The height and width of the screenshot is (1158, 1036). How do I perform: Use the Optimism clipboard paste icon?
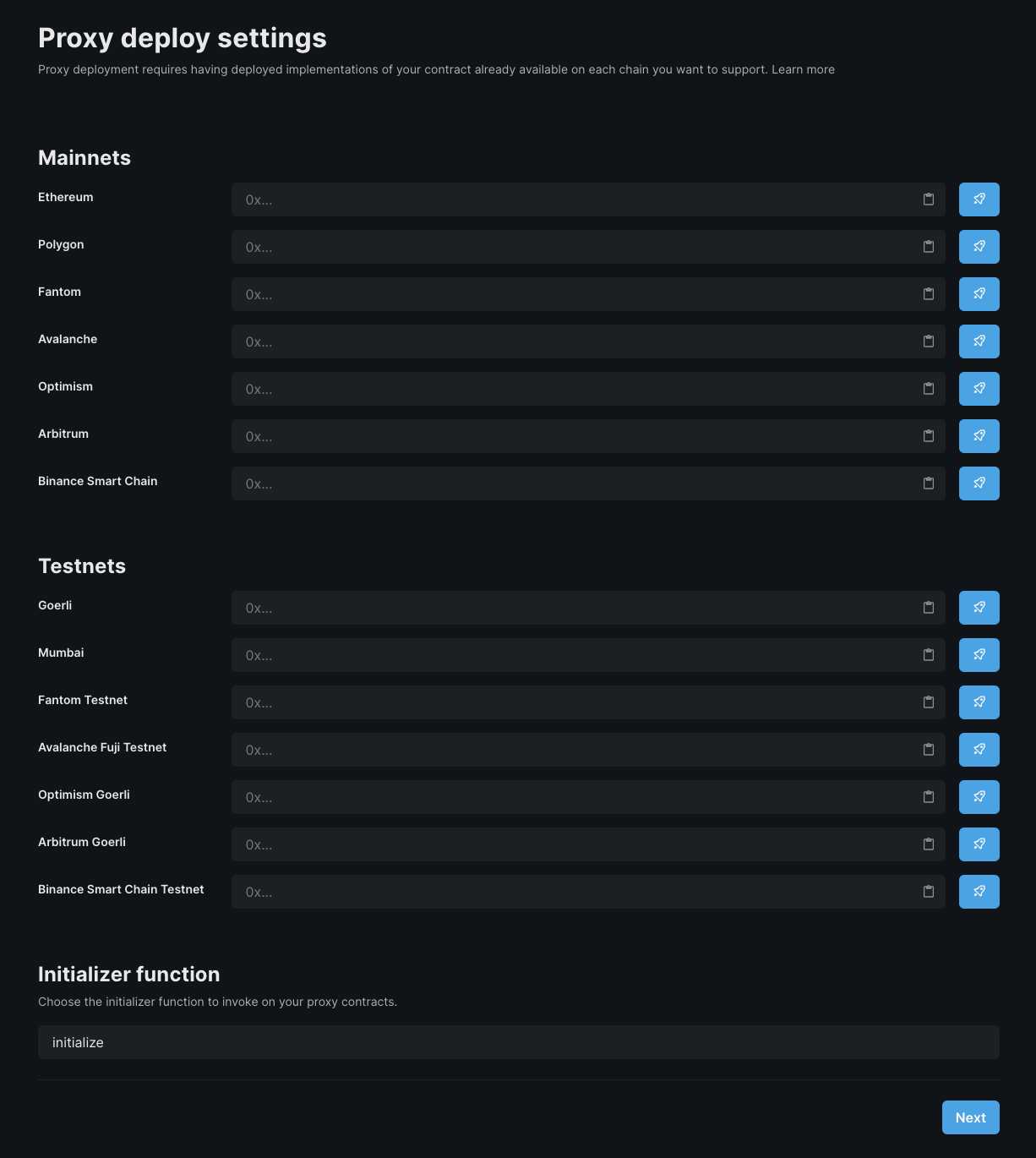929,389
